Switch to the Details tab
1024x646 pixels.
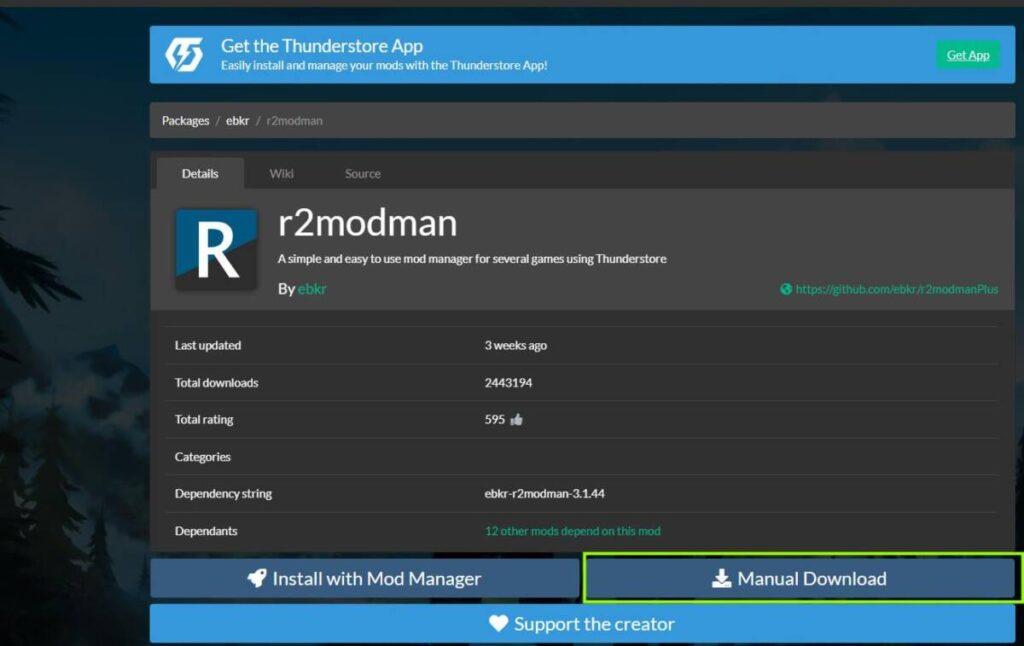[x=200, y=173]
